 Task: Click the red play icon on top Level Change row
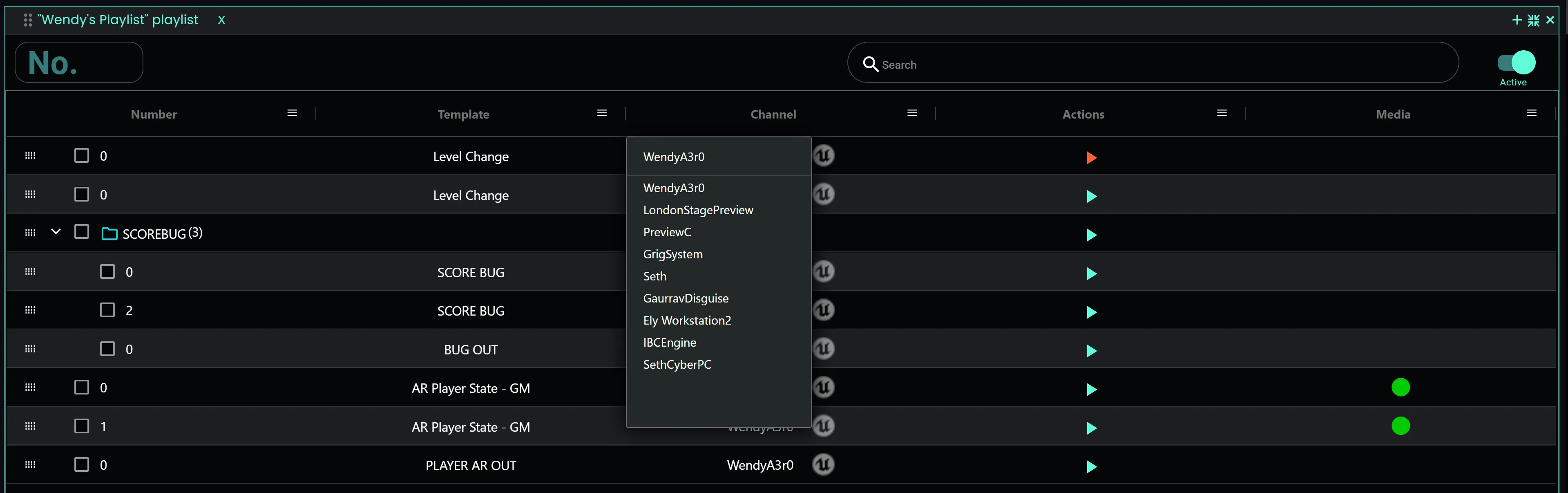[x=1091, y=158]
